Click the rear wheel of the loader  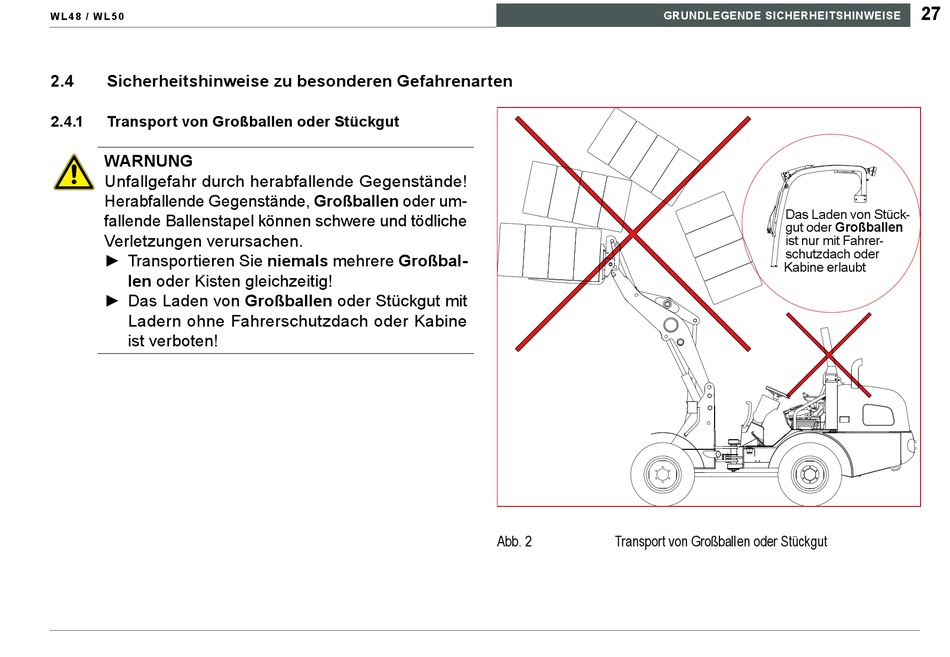tap(808, 474)
